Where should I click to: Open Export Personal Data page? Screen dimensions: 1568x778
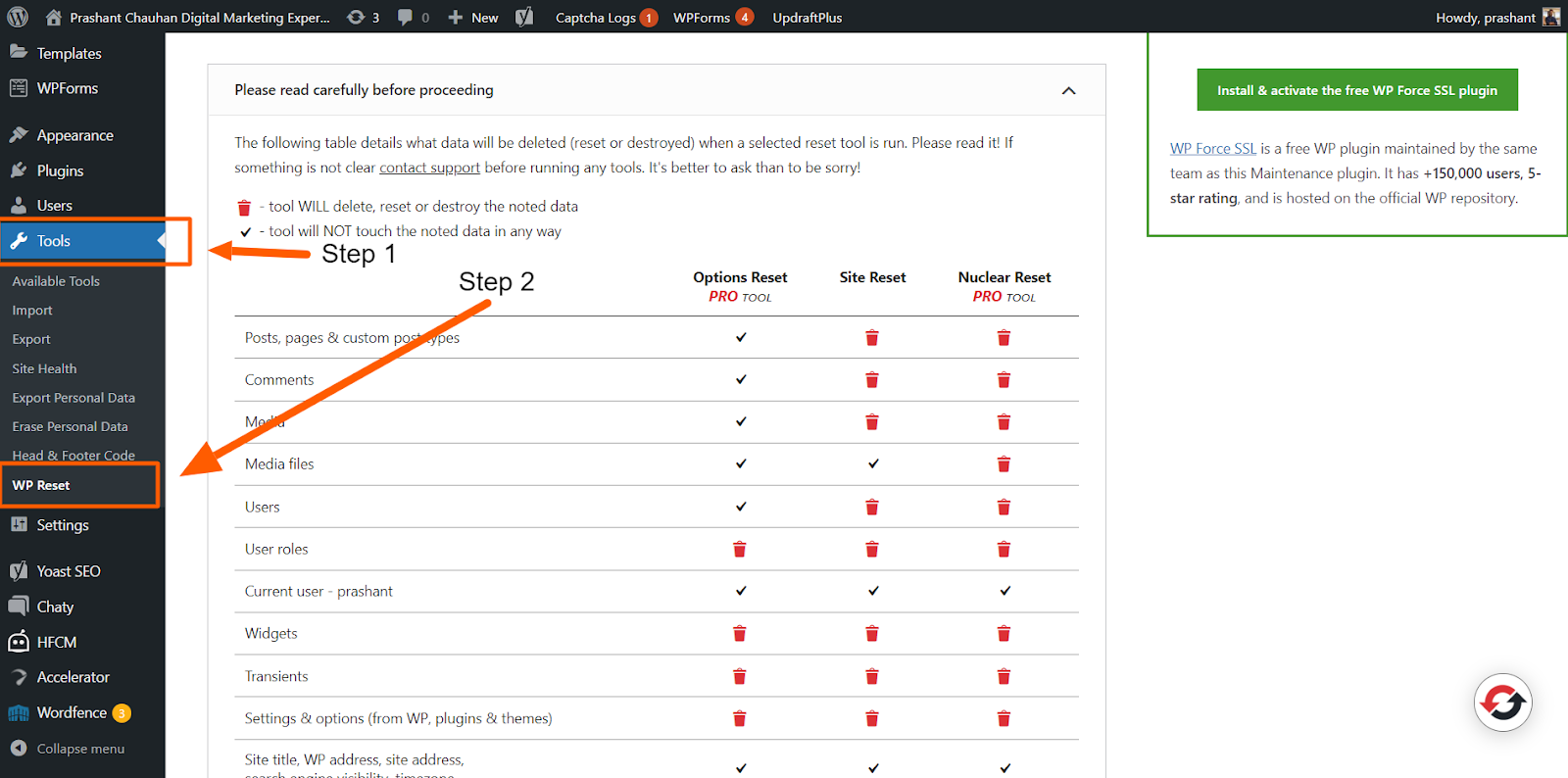[73, 398]
